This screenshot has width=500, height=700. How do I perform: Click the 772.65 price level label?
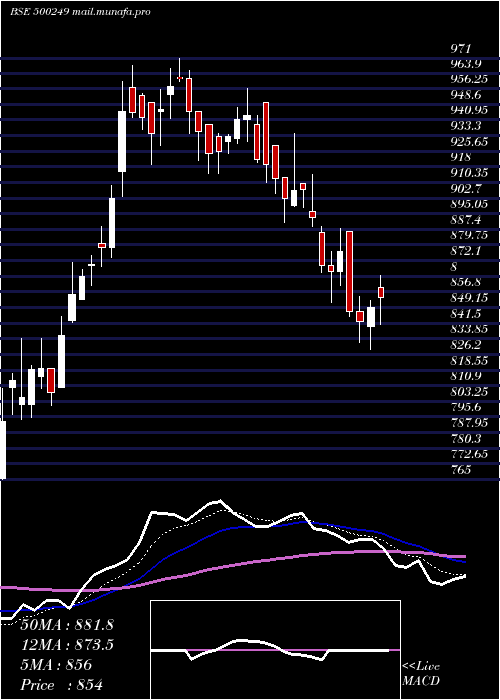tap(468, 454)
